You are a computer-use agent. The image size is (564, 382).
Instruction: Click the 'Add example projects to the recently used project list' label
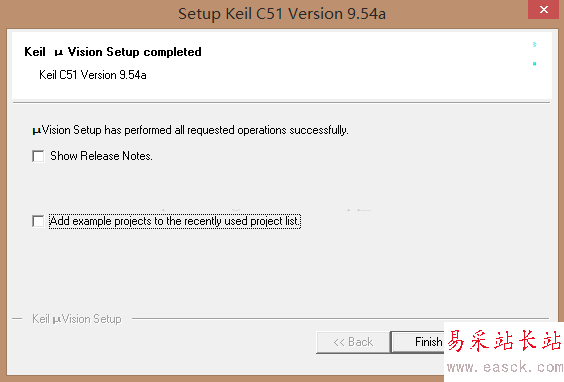pyautogui.click(x=175, y=221)
